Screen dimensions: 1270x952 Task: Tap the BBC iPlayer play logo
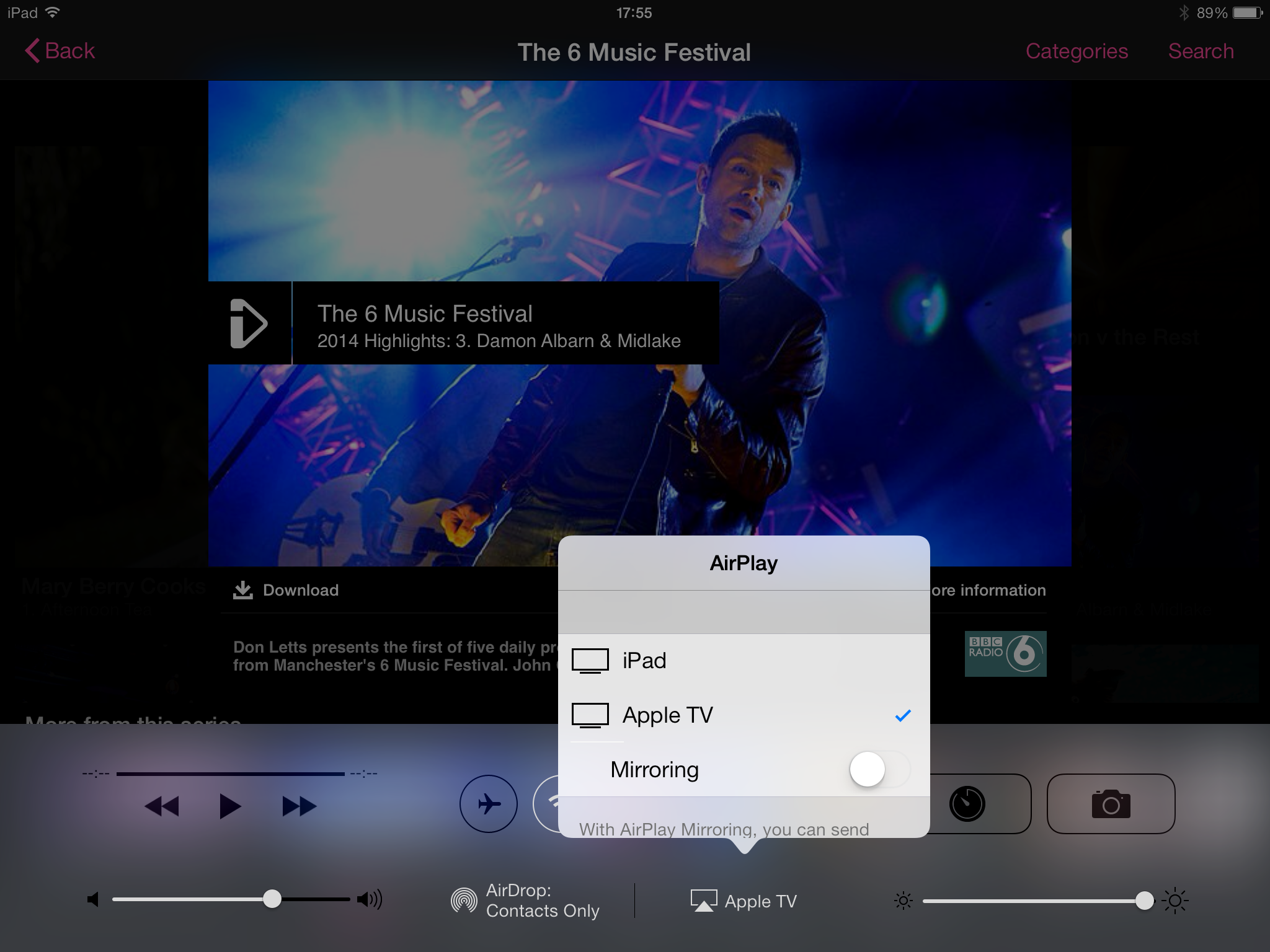(x=249, y=323)
